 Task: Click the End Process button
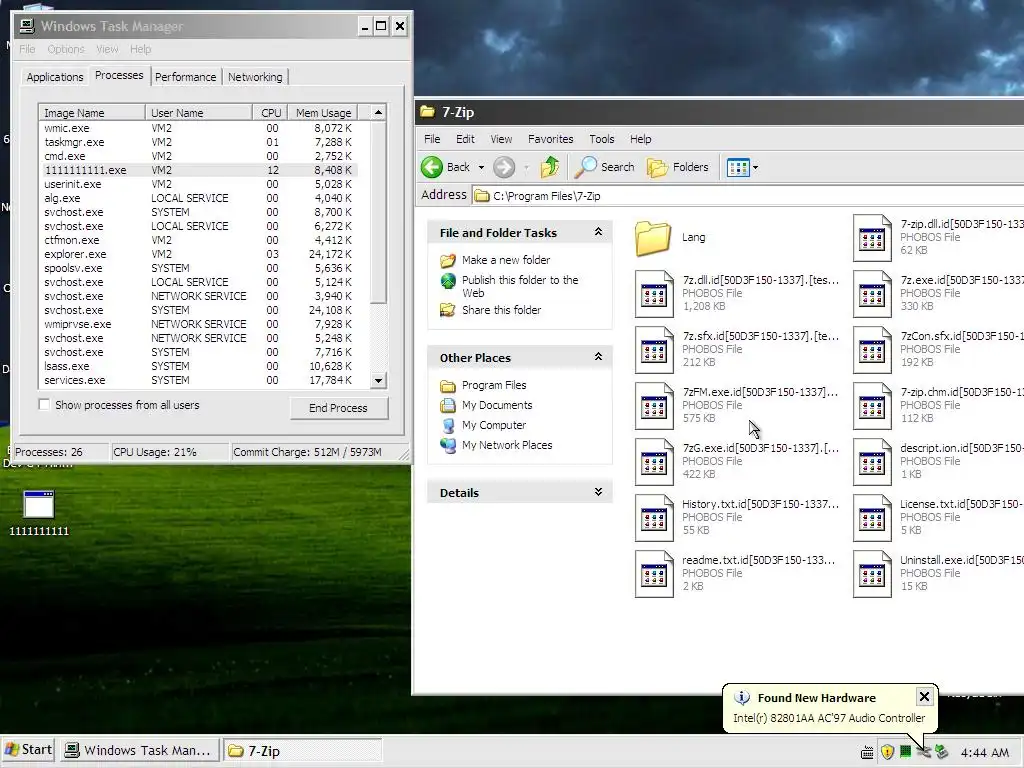(338, 408)
